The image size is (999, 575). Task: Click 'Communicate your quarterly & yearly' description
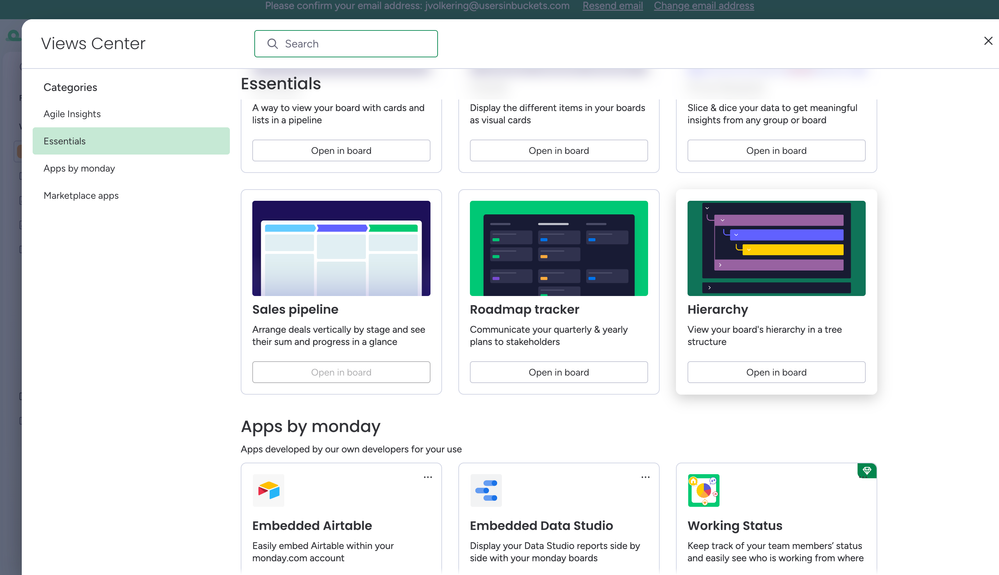[x=549, y=336]
